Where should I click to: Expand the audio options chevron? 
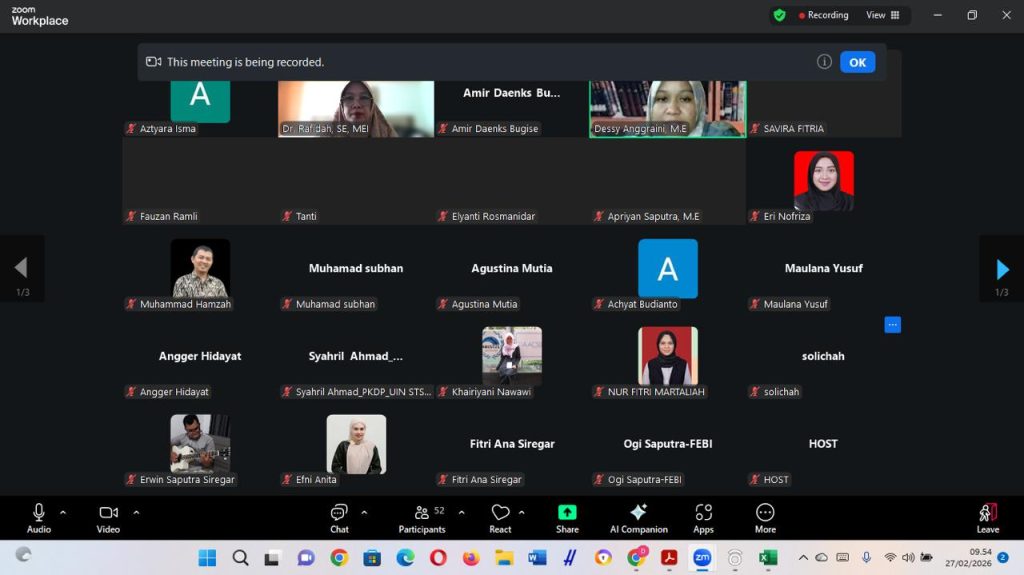click(63, 512)
